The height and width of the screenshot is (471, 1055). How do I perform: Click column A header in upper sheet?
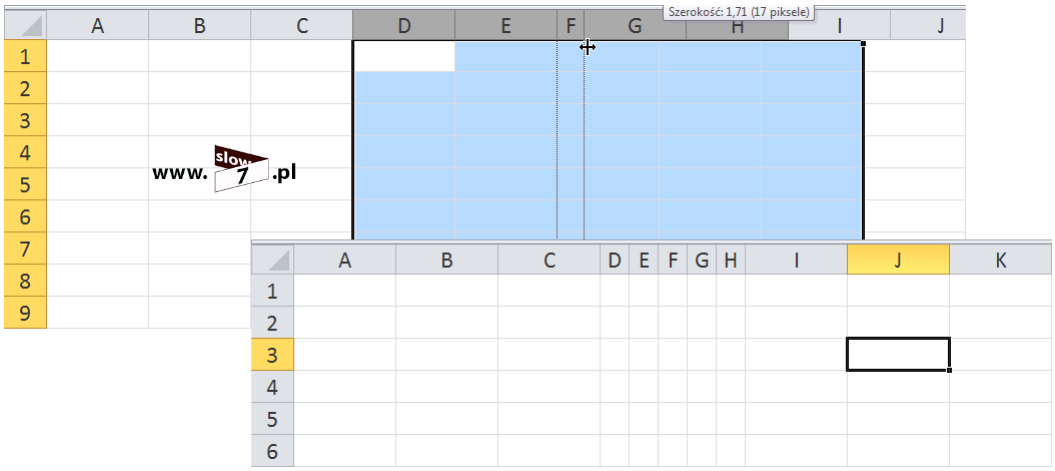(97, 27)
